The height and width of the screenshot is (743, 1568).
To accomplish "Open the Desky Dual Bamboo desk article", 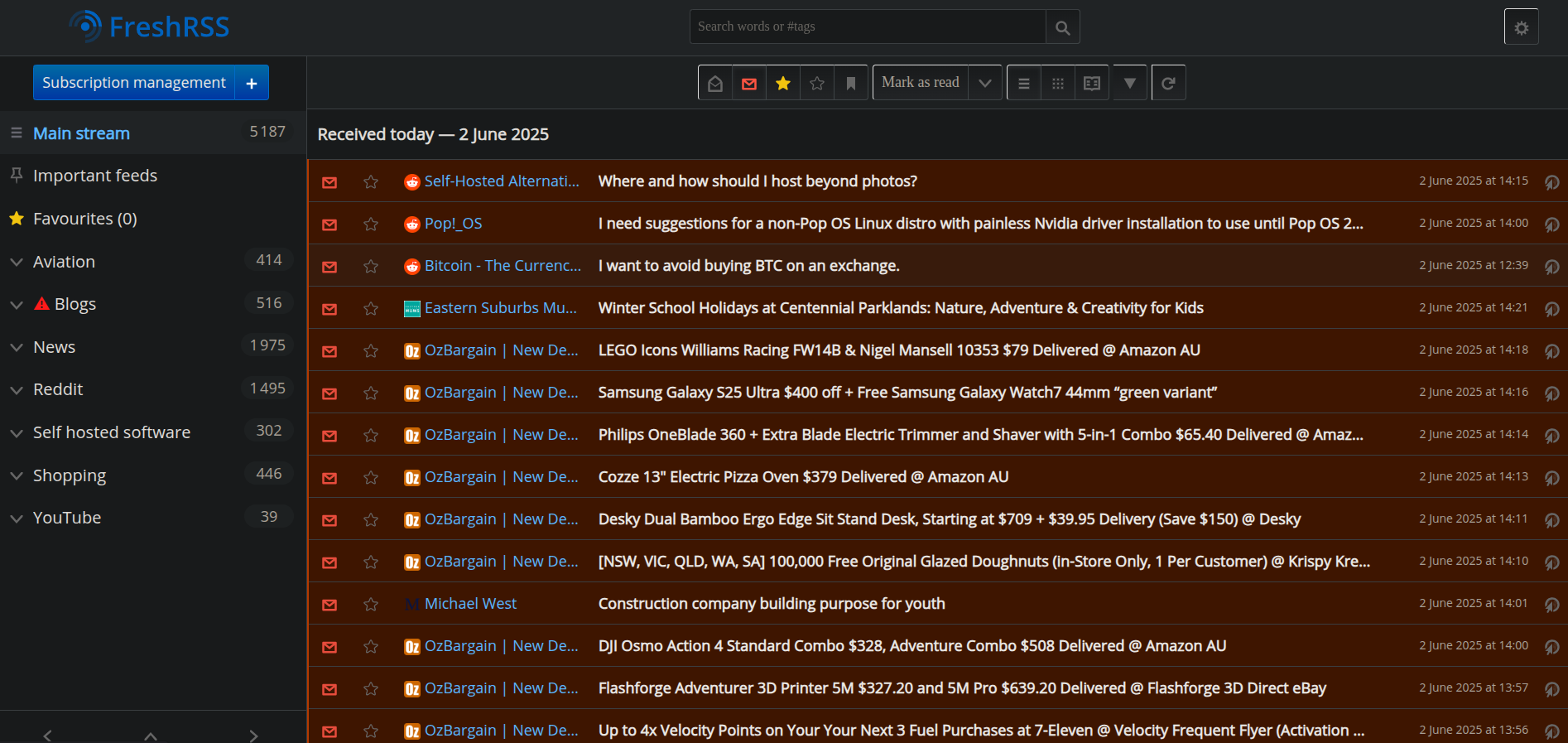I will click(x=950, y=519).
